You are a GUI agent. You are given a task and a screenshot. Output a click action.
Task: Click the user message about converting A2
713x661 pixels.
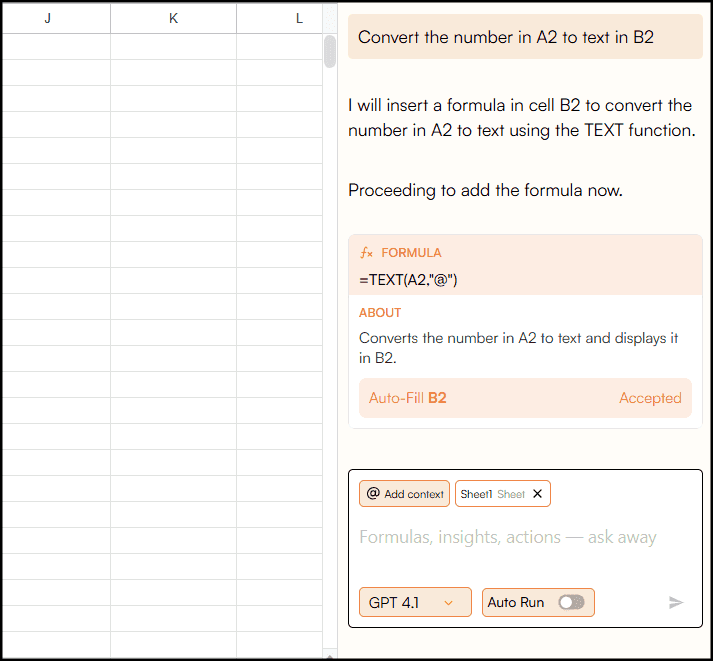(x=525, y=37)
